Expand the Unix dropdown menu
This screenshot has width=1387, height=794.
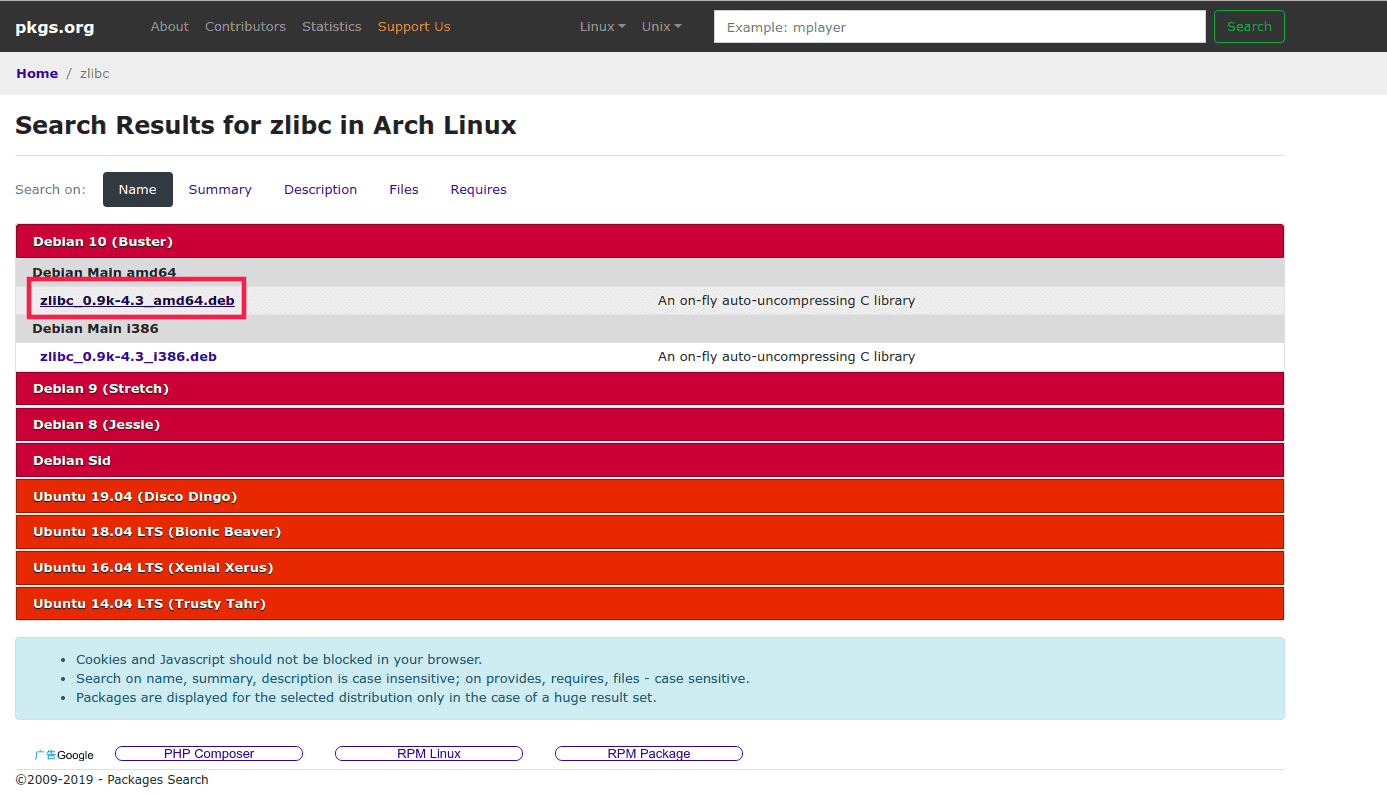(x=661, y=27)
